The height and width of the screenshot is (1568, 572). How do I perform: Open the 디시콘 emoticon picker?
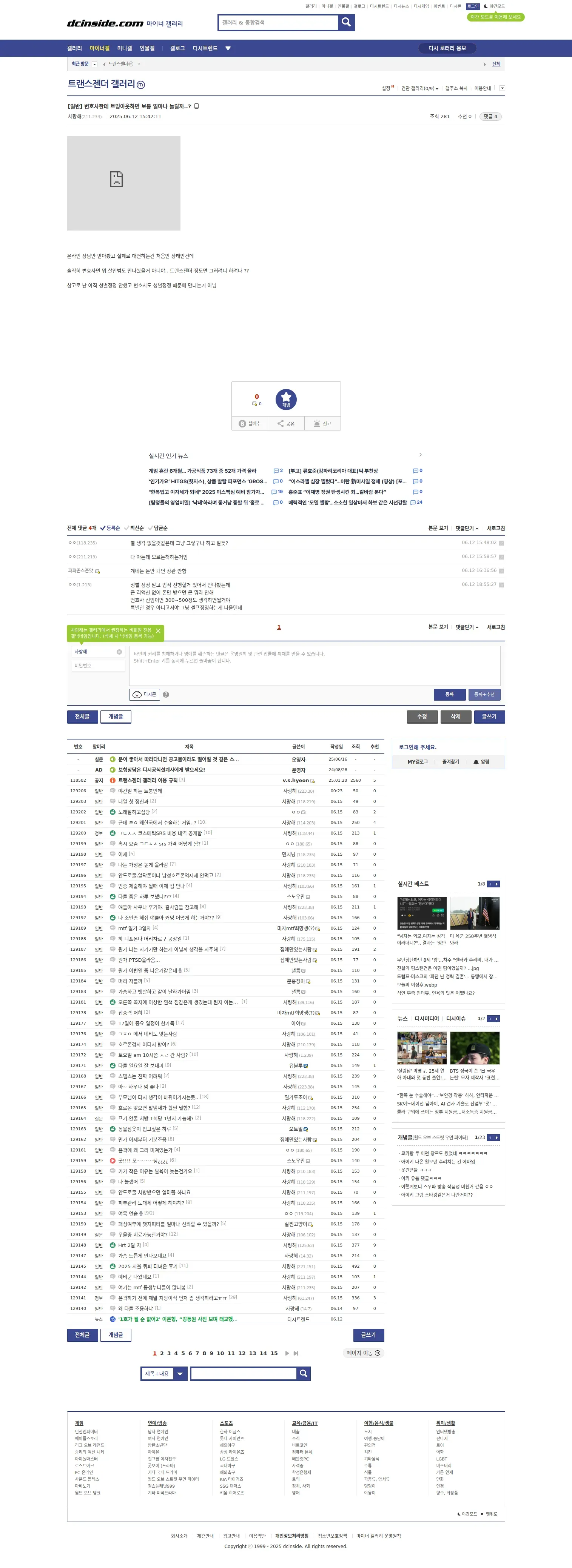coord(145,695)
